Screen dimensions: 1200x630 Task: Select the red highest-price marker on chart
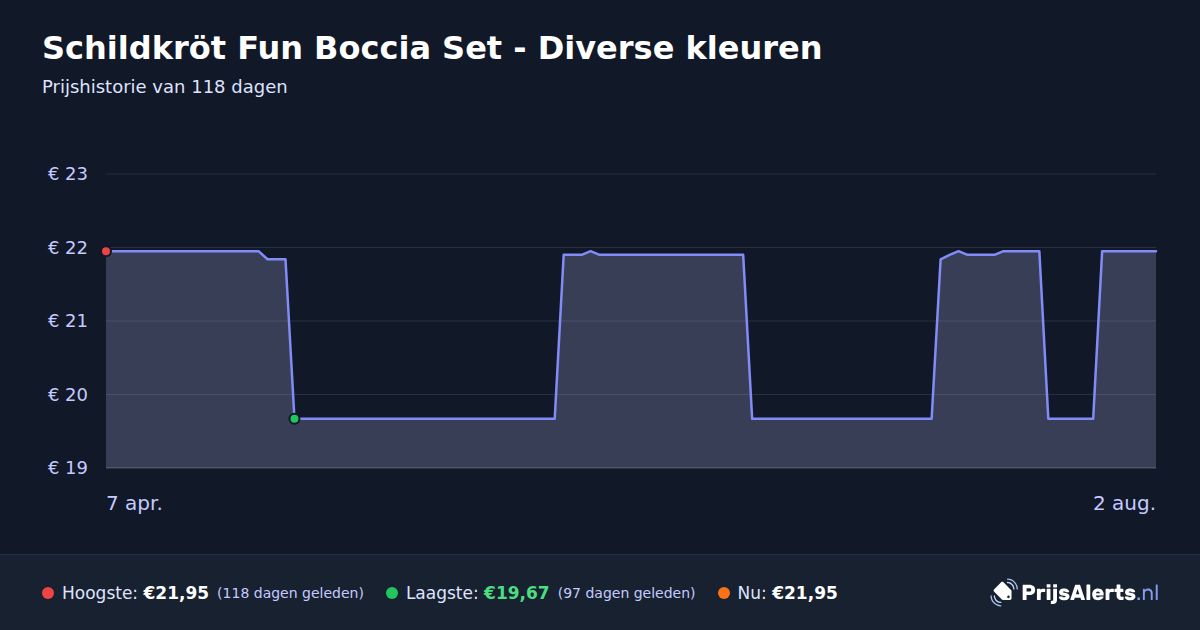click(106, 251)
